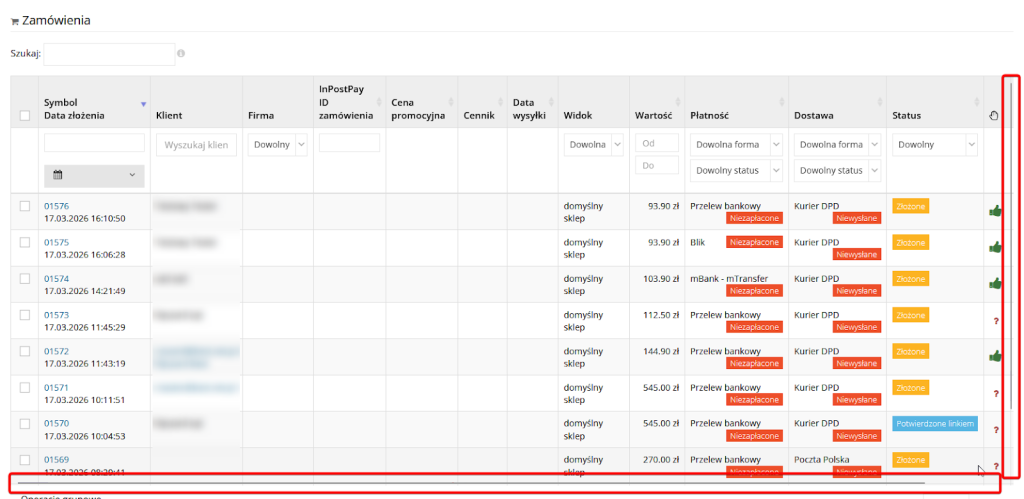Image resolution: width=1024 pixels, height=499 pixels.
Task: Open the Status 'Dowolny' filter dropdown
Action: (934, 145)
